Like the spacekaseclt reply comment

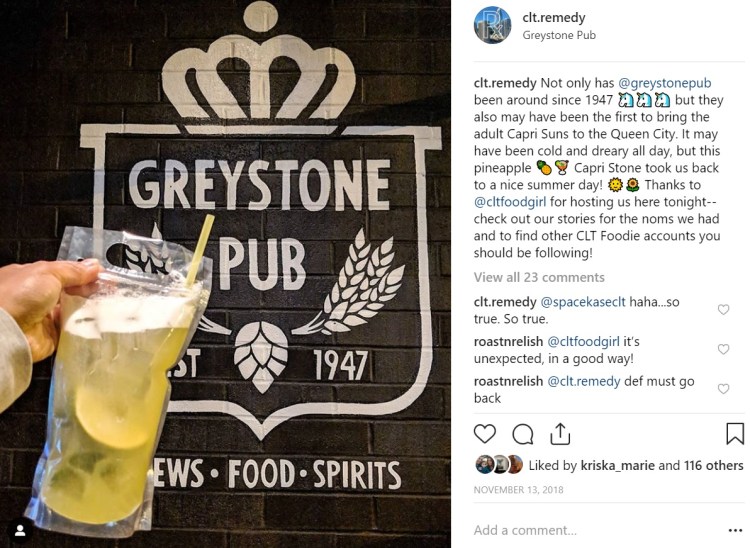click(724, 309)
